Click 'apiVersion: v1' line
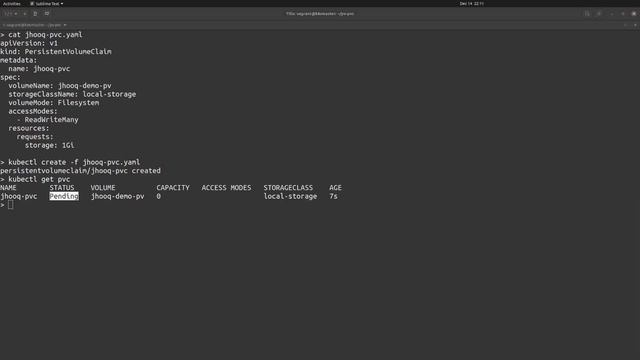The width and height of the screenshot is (640, 360). (29, 43)
